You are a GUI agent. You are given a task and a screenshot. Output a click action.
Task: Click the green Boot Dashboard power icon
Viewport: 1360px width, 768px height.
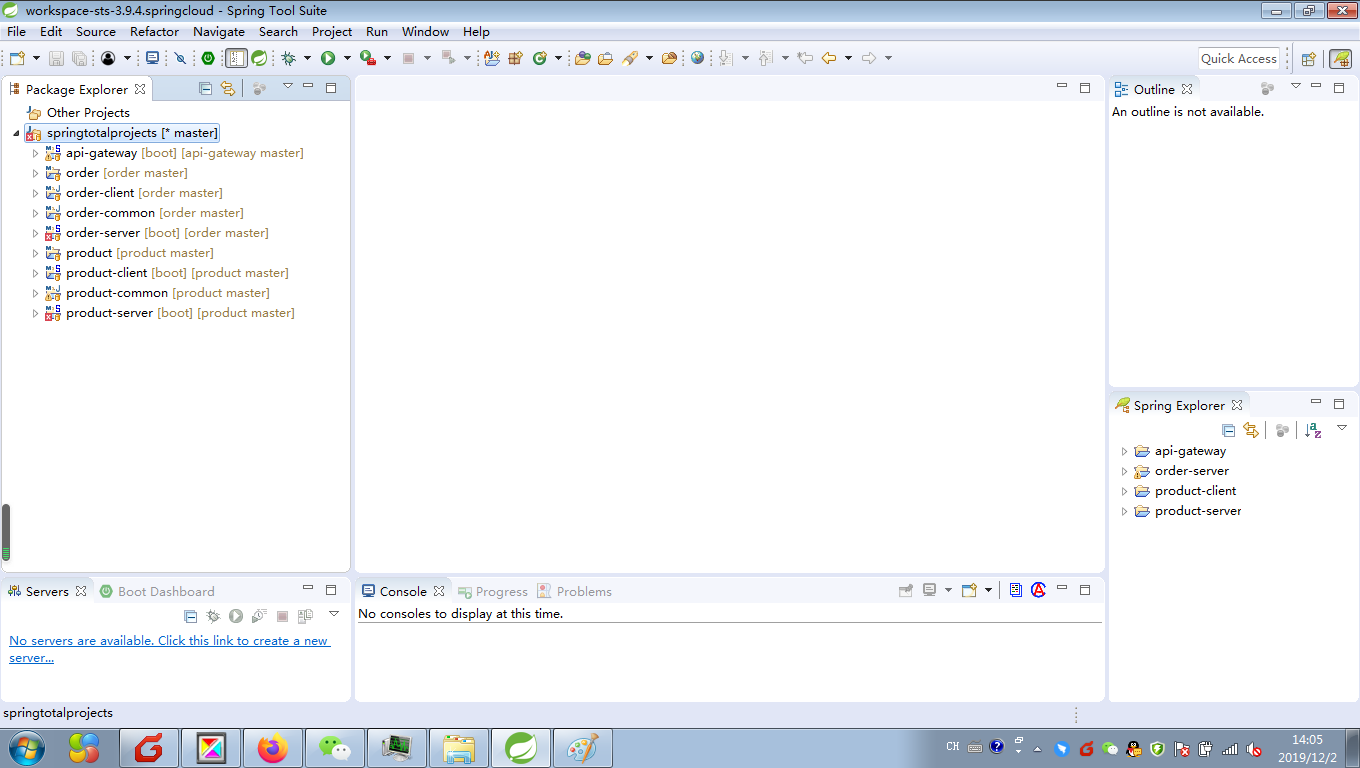tap(208, 58)
